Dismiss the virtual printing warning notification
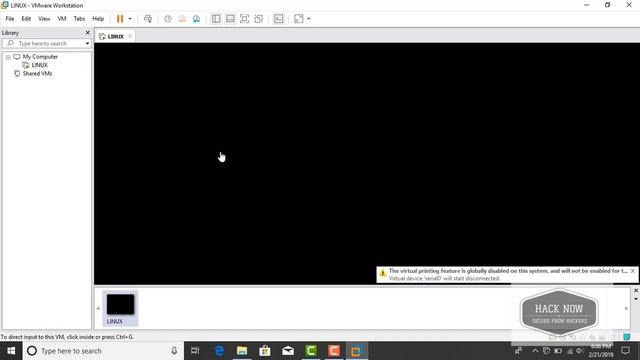Screen dimensions: 640x360 (632, 271)
